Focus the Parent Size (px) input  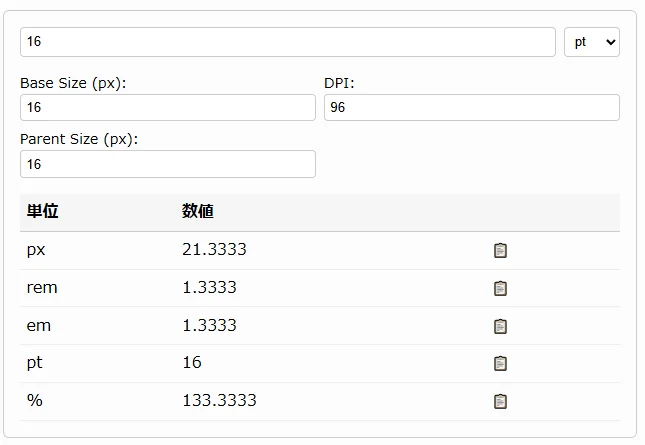click(167, 164)
